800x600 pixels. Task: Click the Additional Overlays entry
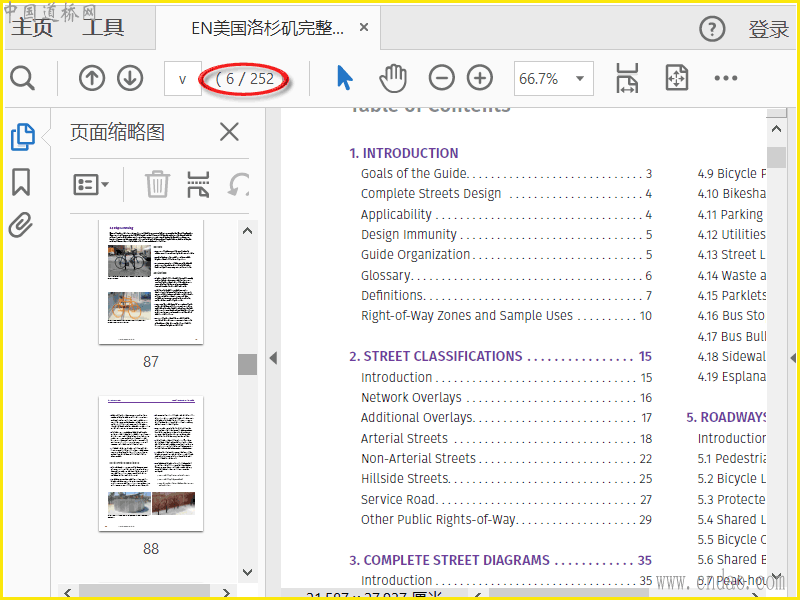click(506, 418)
